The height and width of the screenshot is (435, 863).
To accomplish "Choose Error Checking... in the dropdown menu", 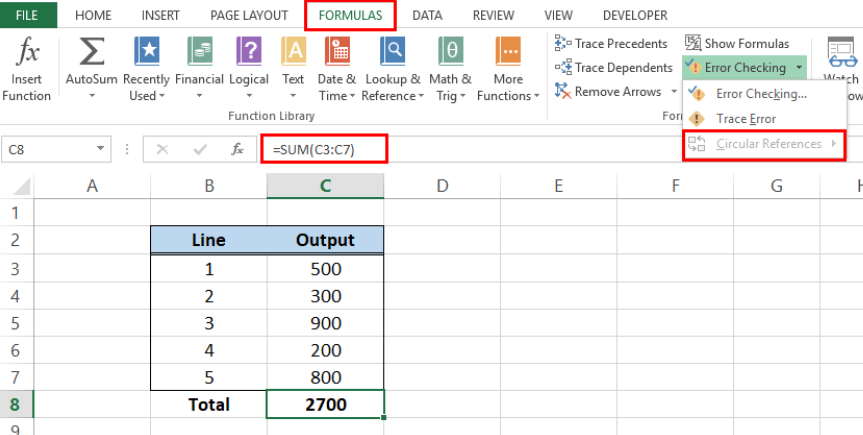I will click(x=764, y=94).
